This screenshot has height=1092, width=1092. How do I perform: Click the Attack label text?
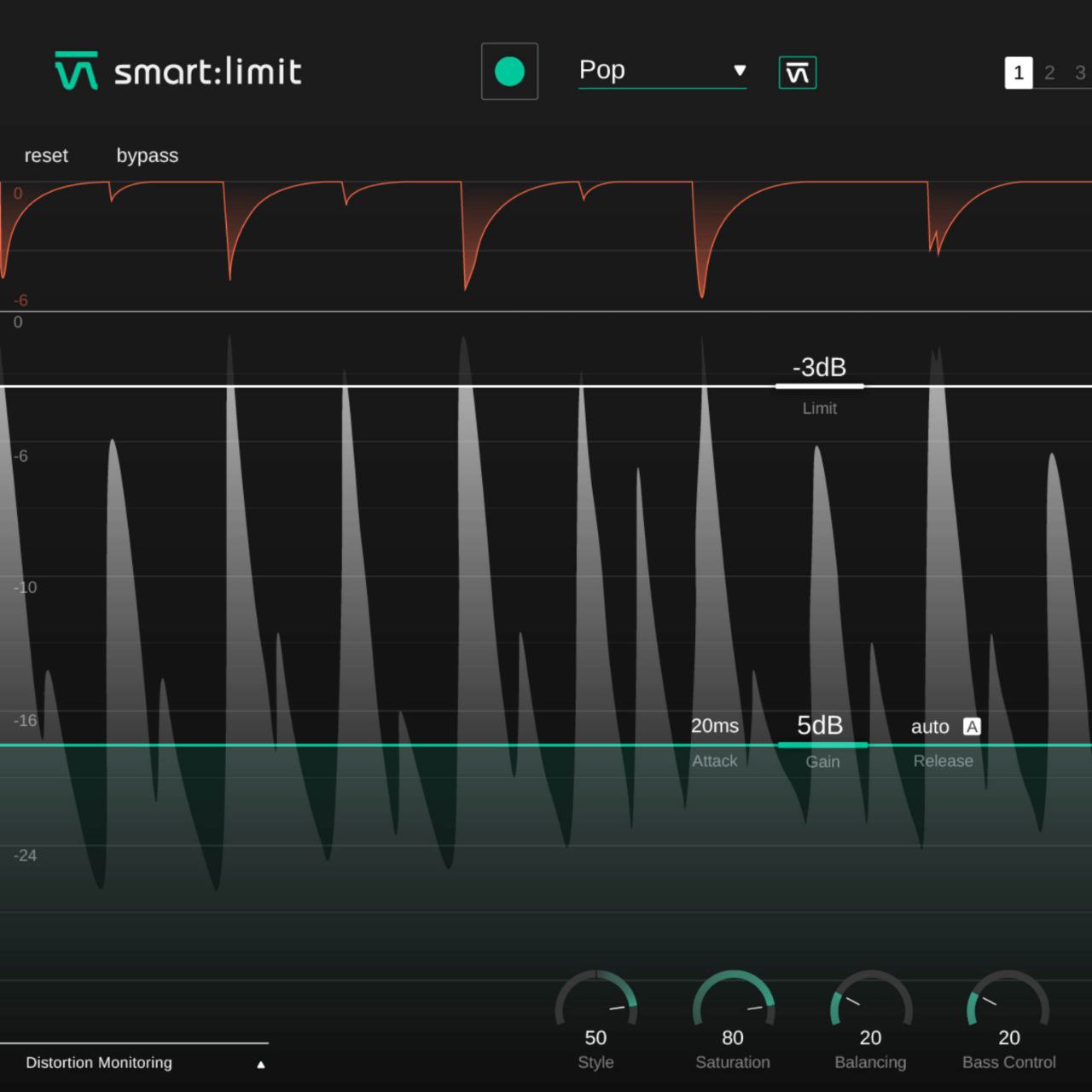pos(715,761)
